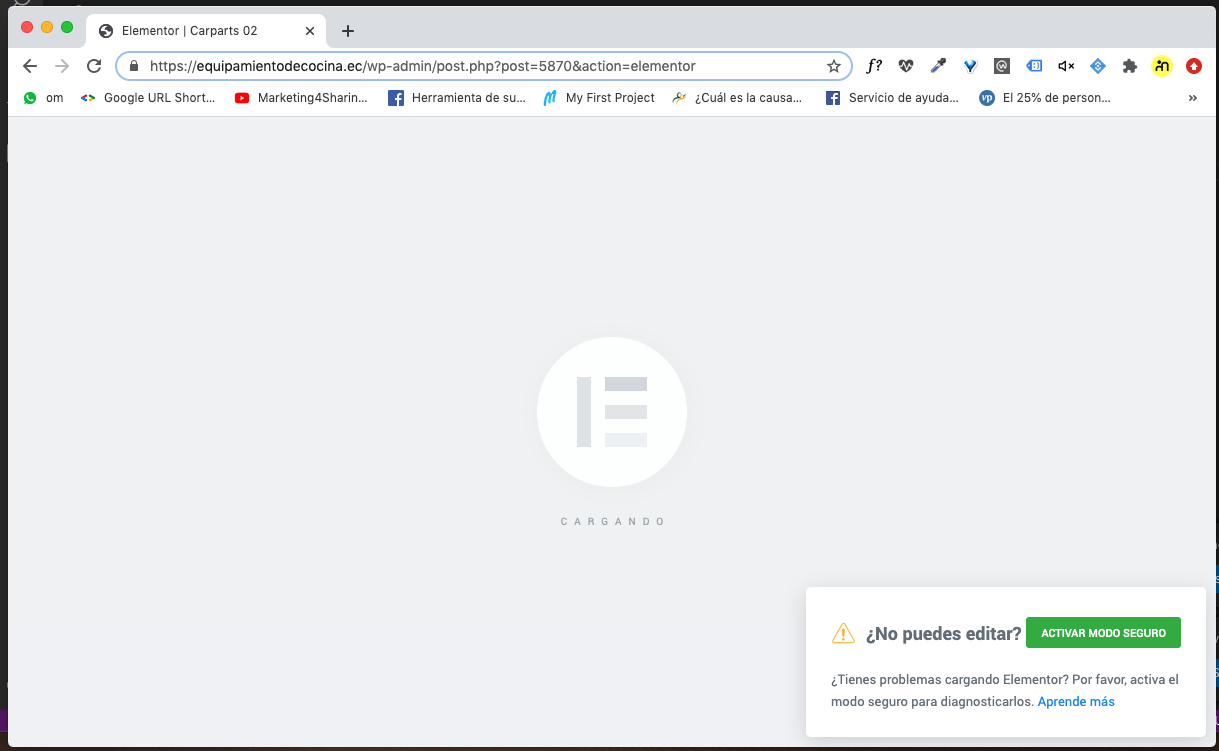Open the heartbeat pulse extension
The height and width of the screenshot is (751, 1219).
pos(906,66)
